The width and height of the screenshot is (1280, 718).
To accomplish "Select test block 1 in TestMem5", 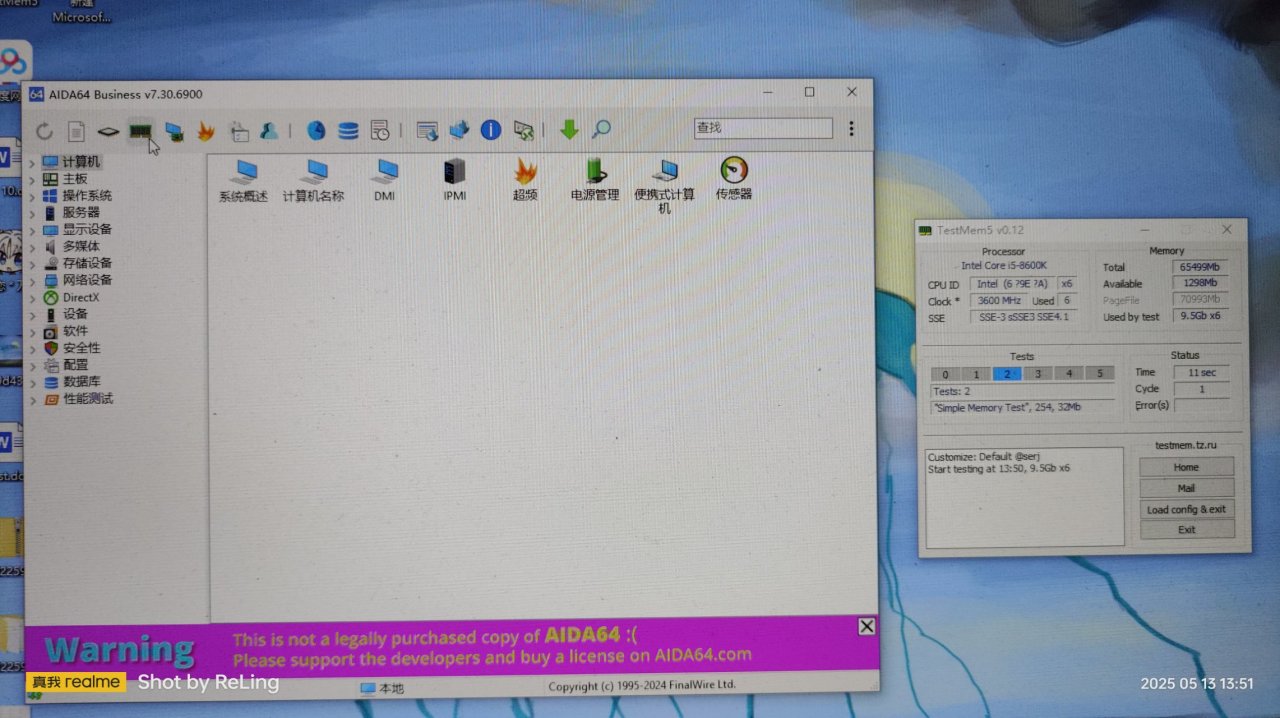I will (x=976, y=374).
